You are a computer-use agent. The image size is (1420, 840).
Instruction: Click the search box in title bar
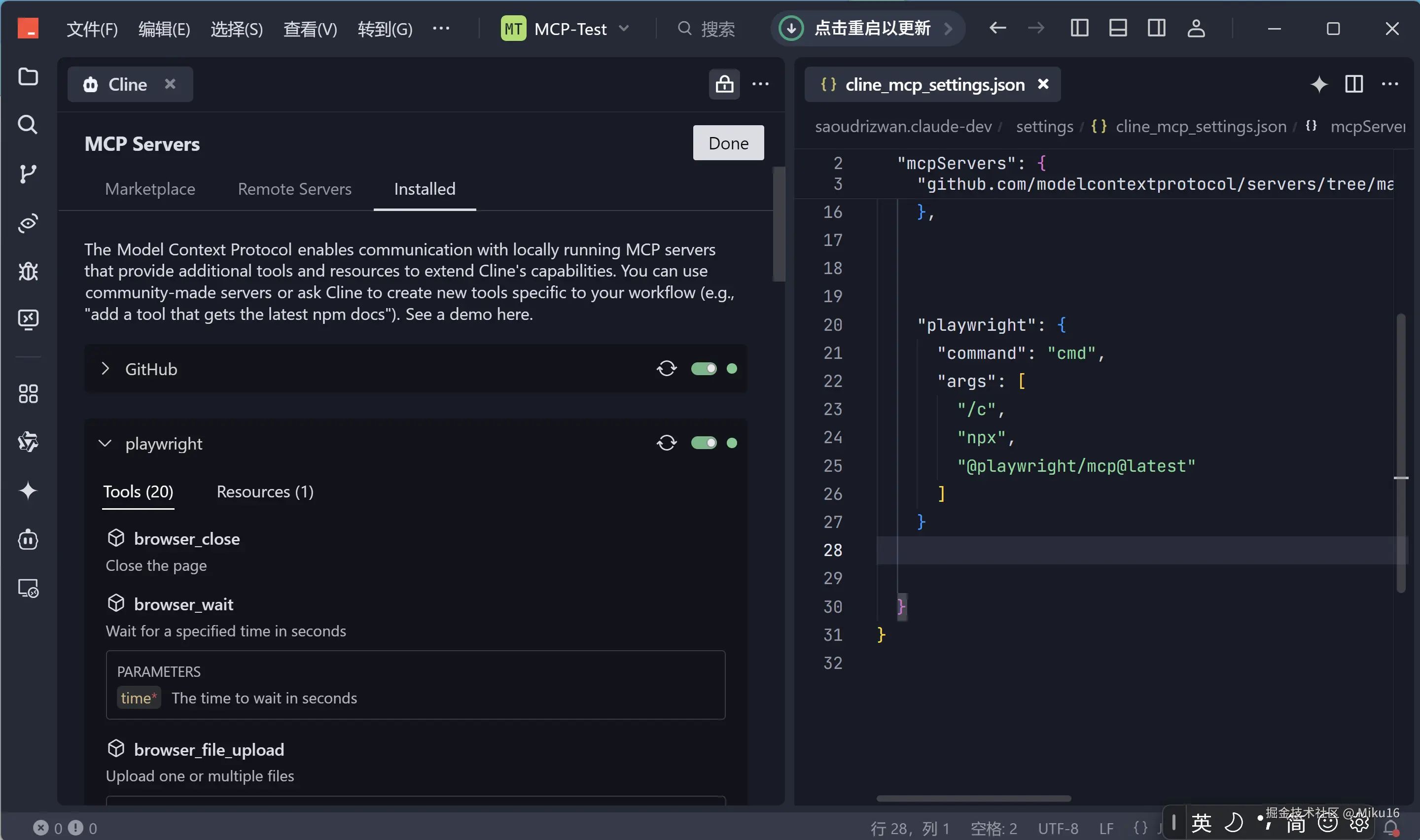click(708, 28)
